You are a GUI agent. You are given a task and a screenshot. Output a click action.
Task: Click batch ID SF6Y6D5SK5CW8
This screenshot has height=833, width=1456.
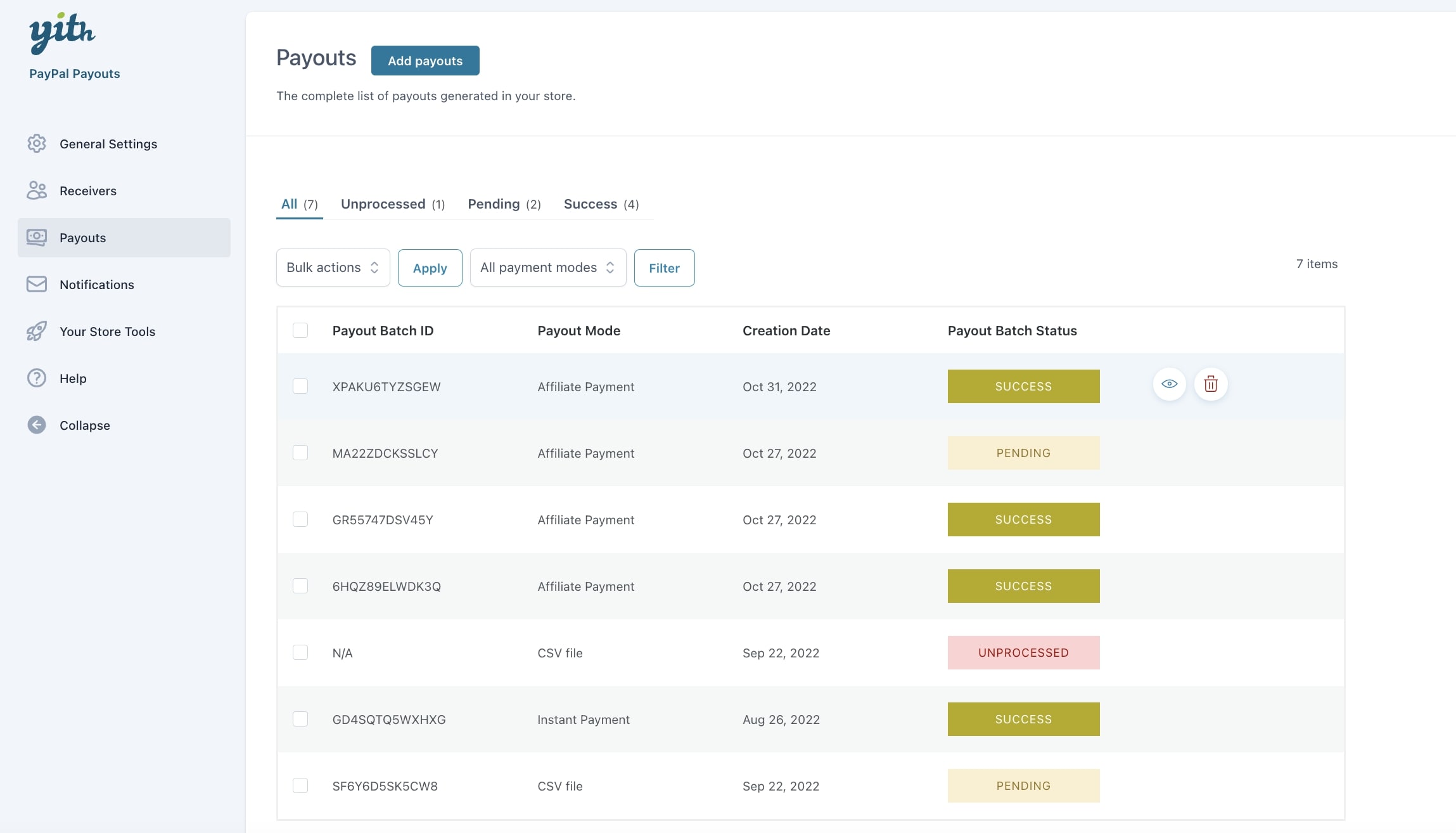pos(385,786)
